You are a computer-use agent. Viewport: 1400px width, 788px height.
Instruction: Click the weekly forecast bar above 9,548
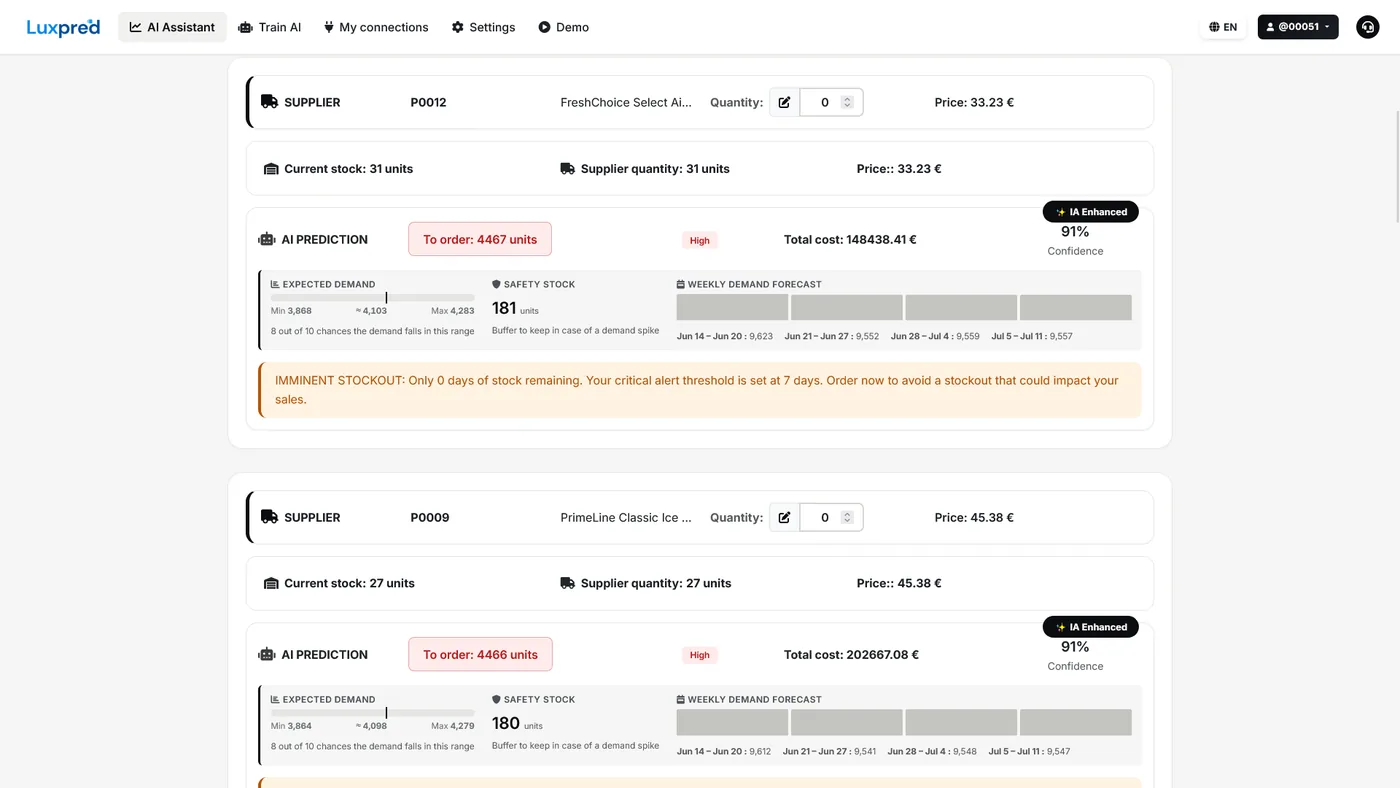click(962, 722)
